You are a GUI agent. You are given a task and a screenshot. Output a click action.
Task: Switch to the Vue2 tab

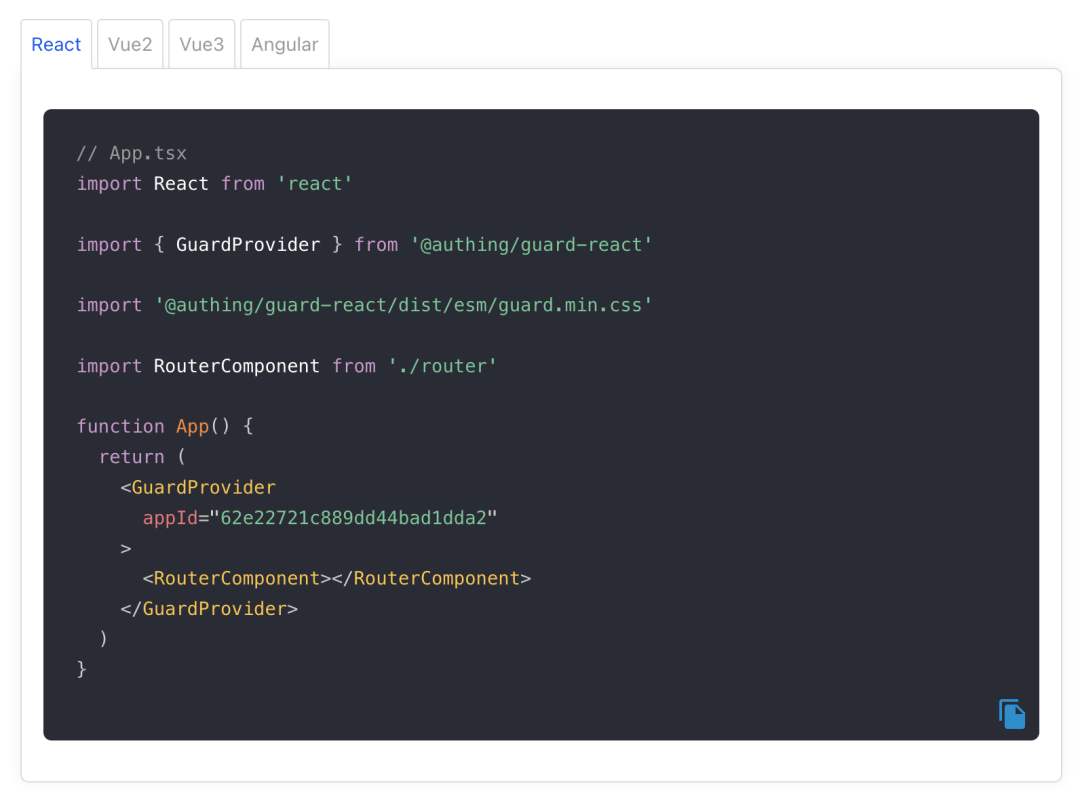click(130, 44)
